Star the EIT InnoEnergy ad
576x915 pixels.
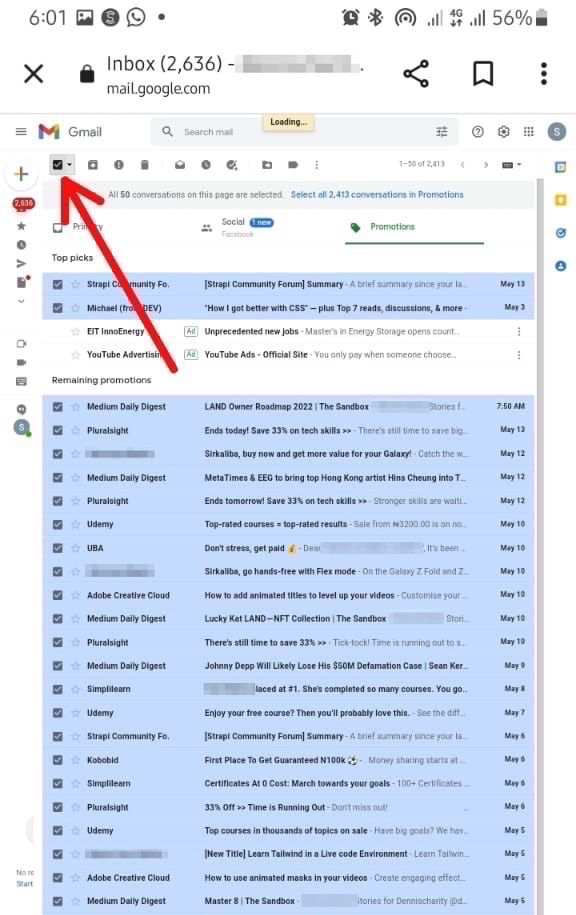pyautogui.click(x=75, y=331)
